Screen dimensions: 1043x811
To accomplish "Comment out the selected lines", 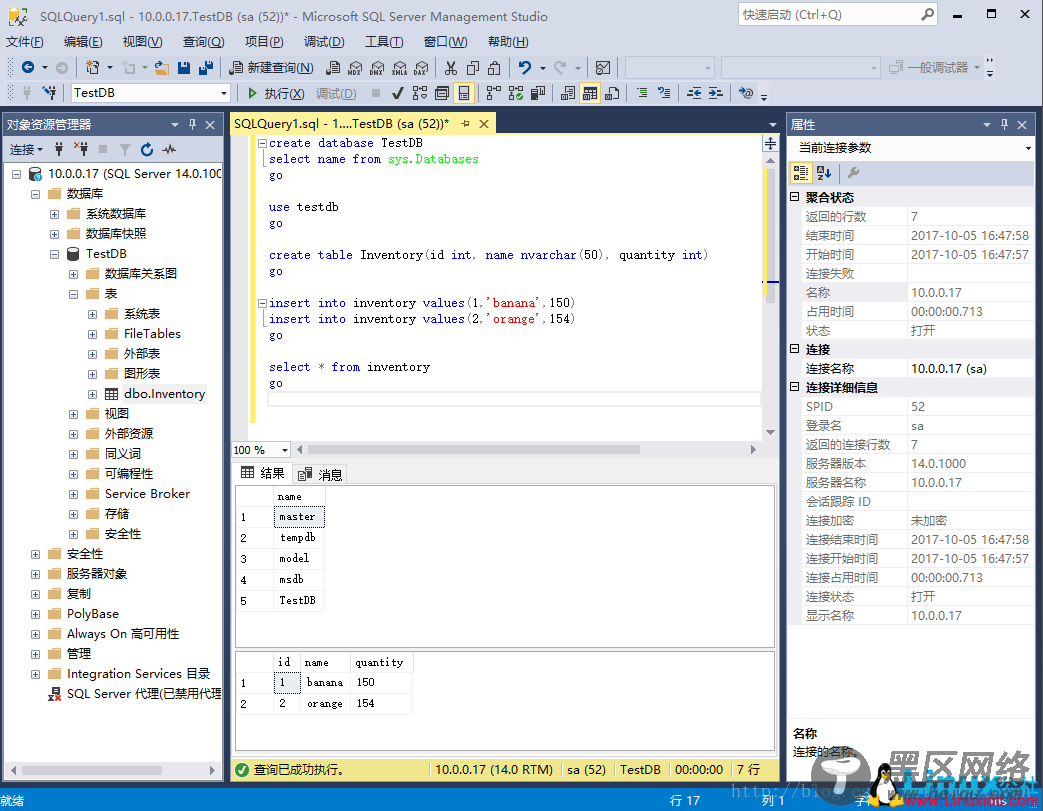I will 642,93.
